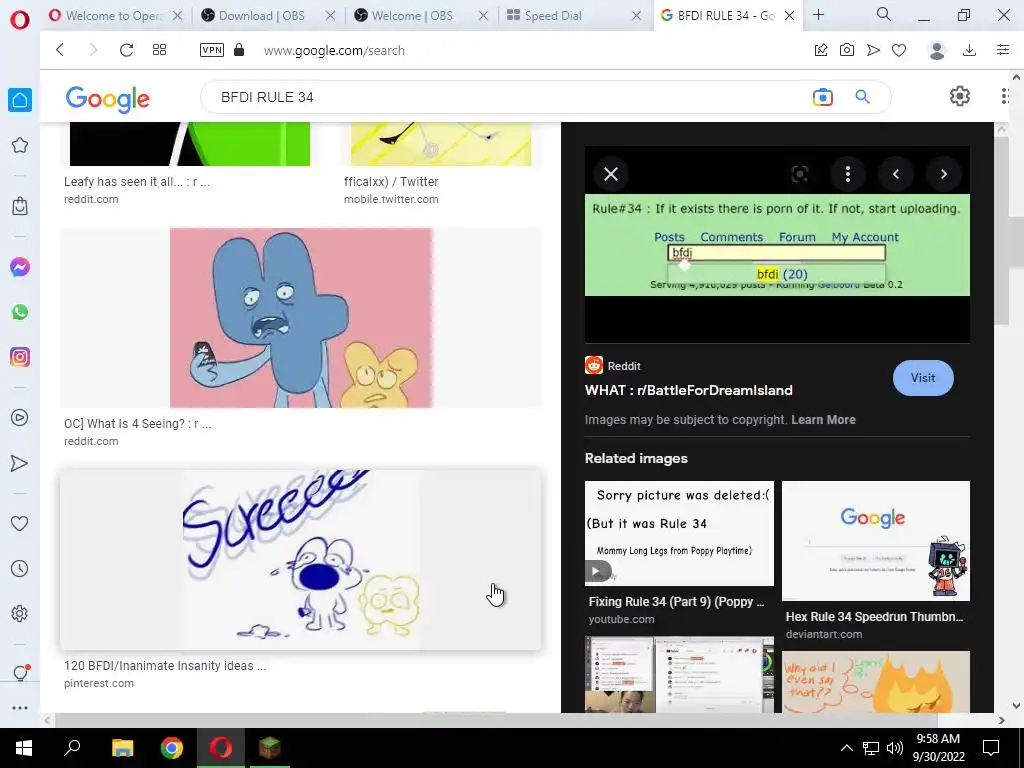
Task: Close the Speed Dial tab
Action: click(x=636, y=16)
